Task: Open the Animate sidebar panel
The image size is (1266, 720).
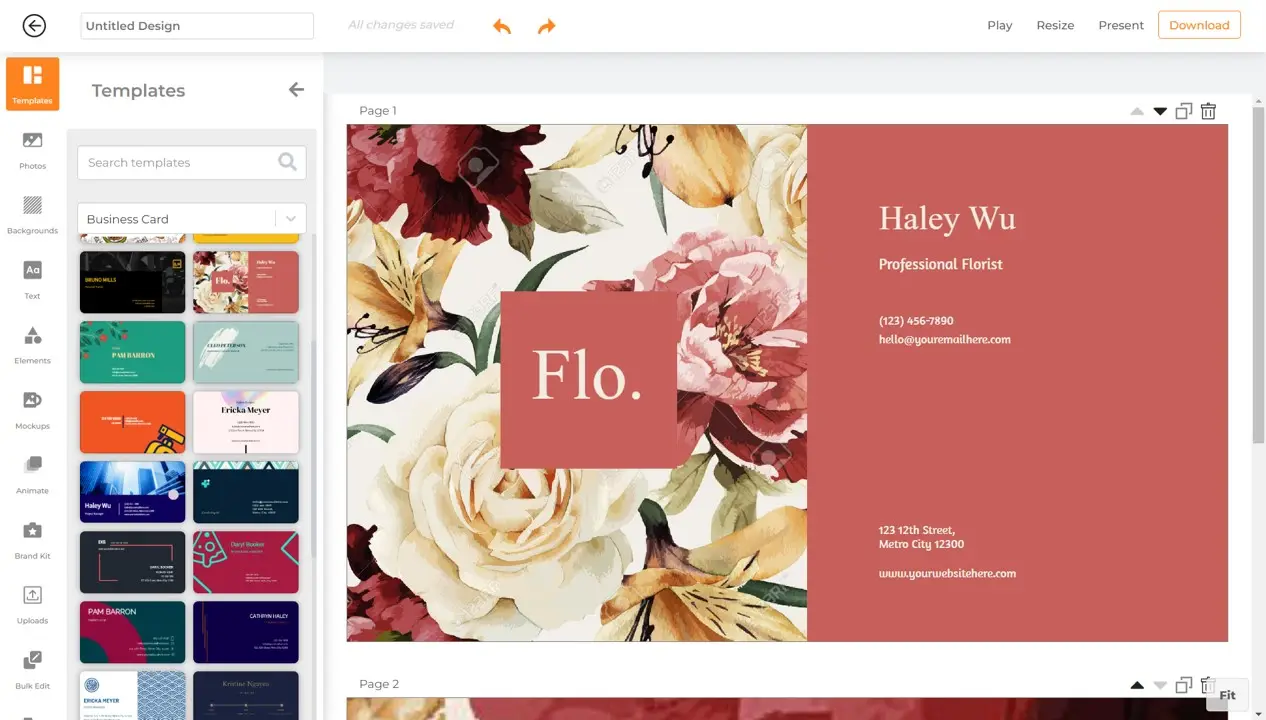Action: coord(32,474)
